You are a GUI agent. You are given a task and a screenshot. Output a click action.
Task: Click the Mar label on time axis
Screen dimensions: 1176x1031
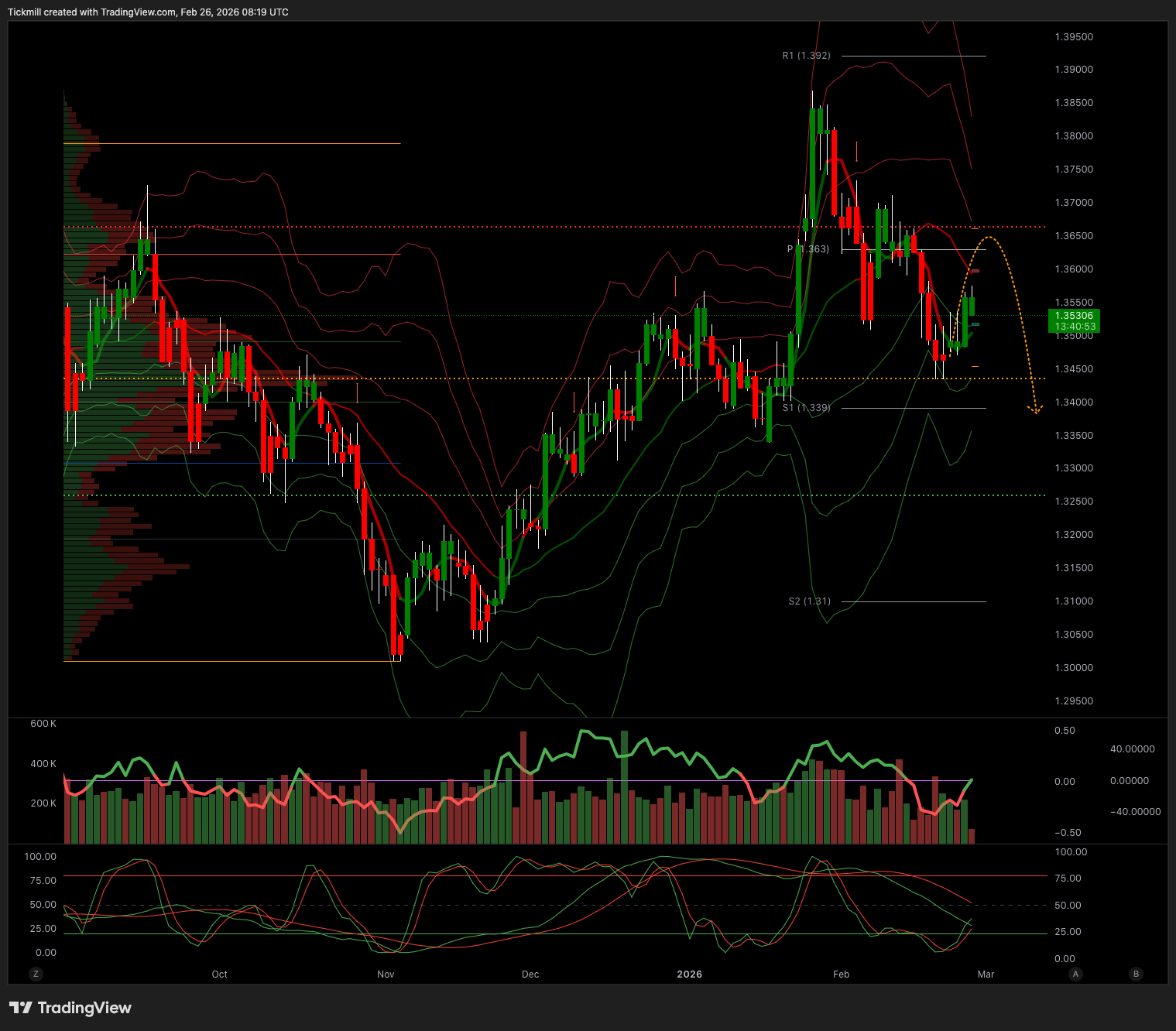[x=986, y=974]
